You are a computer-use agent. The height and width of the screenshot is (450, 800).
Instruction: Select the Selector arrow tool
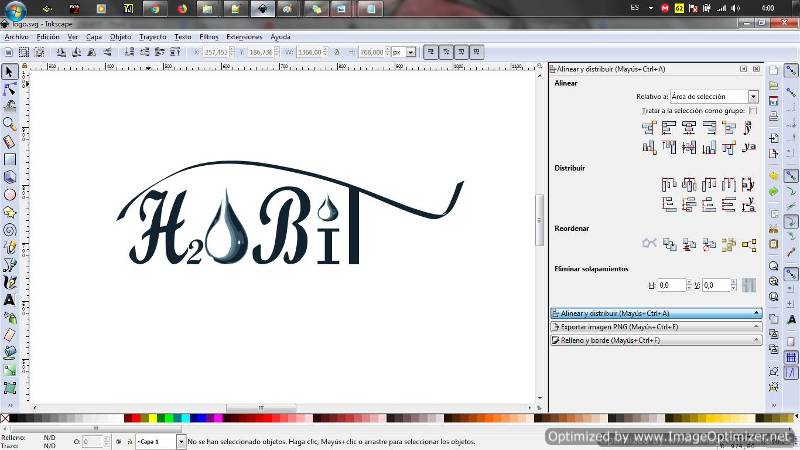tap(9, 72)
